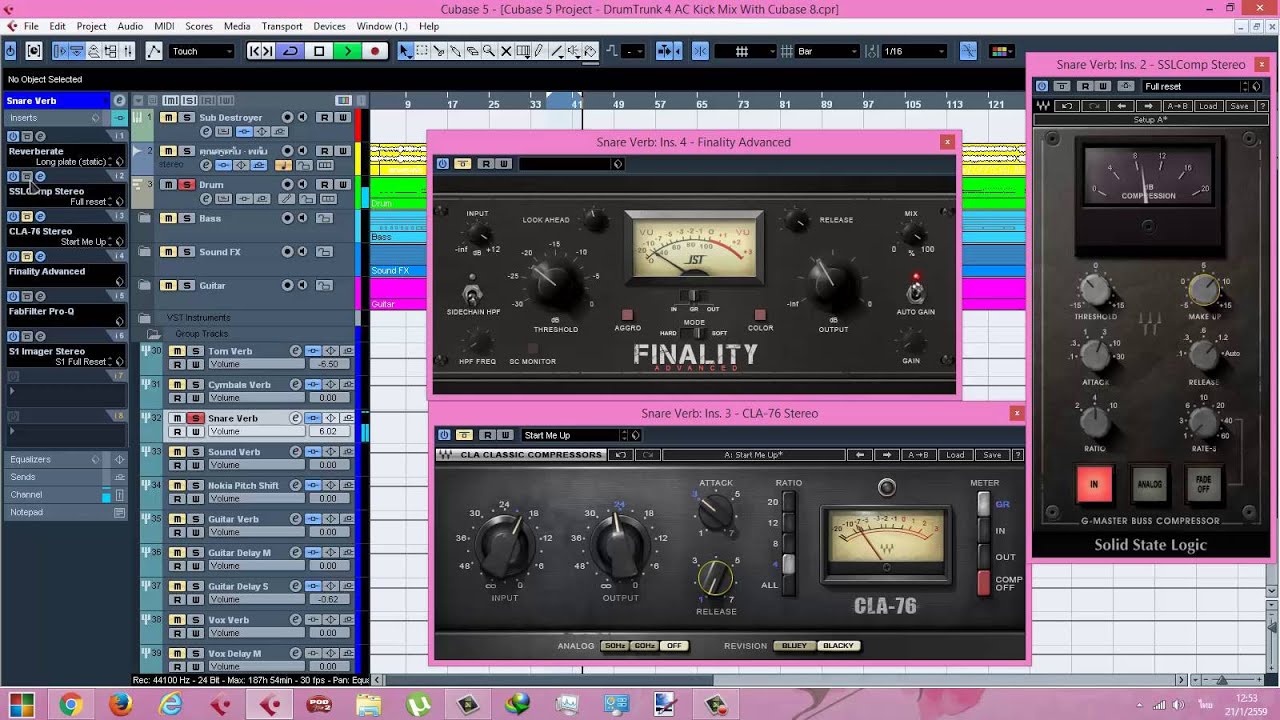The height and width of the screenshot is (720, 1280).
Task: Open the File menu
Action: (x=30, y=26)
